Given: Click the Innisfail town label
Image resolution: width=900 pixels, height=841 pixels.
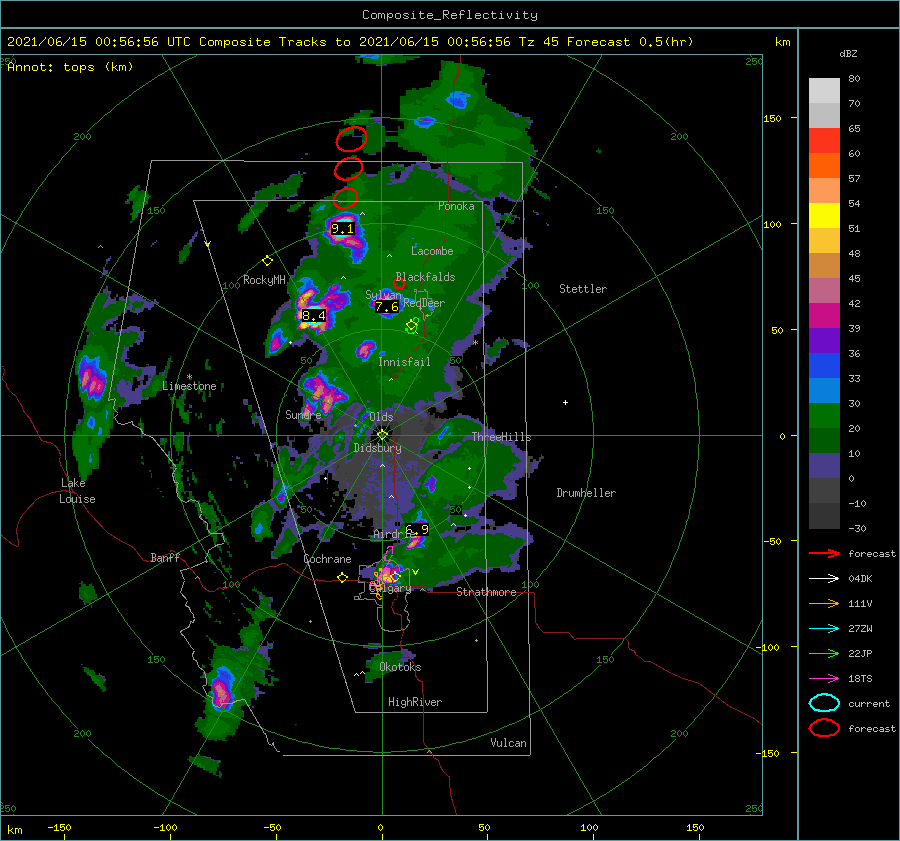Looking at the screenshot, I should (404, 362).
